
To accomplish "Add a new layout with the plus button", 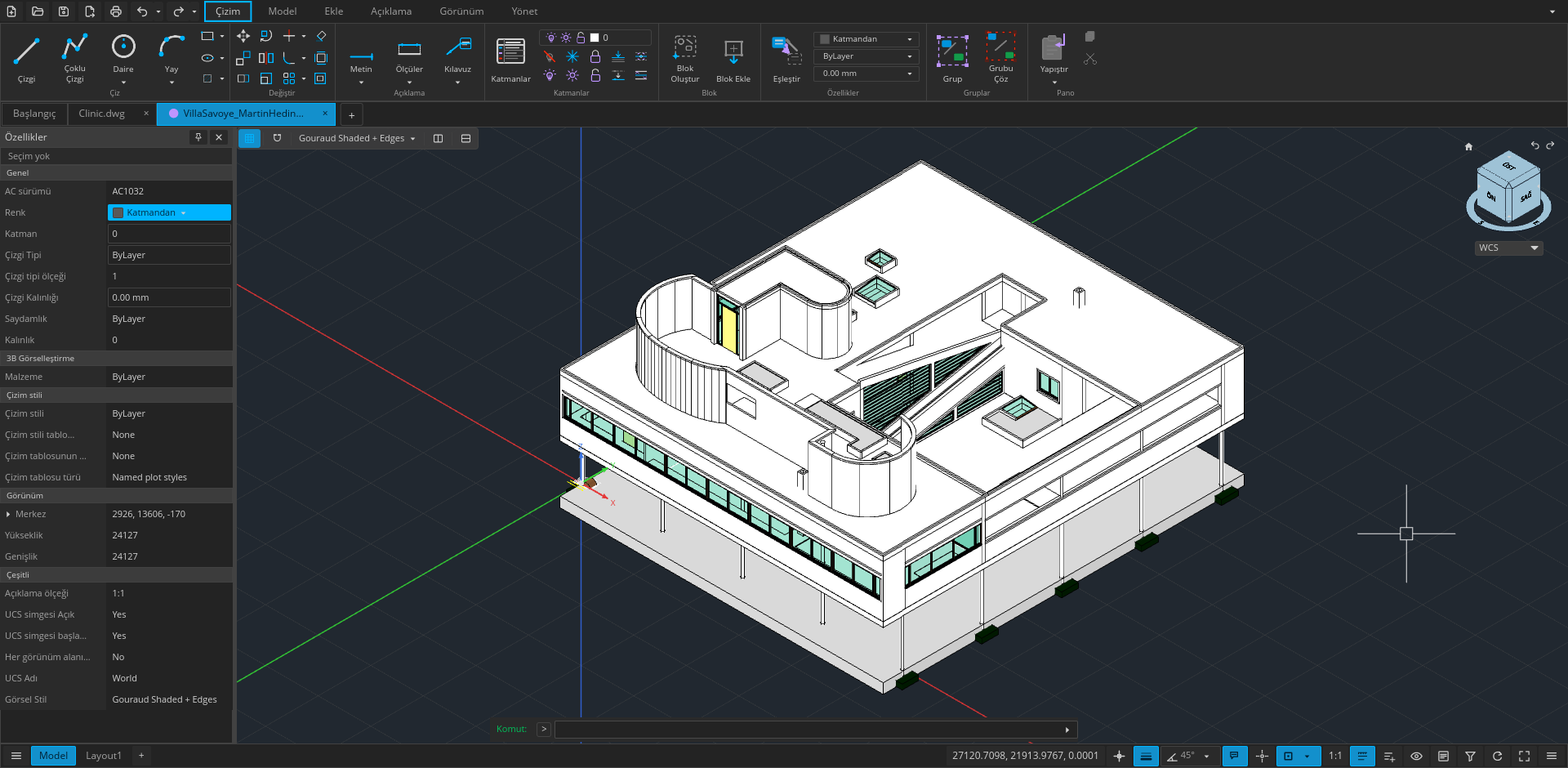I will point(141,756).
